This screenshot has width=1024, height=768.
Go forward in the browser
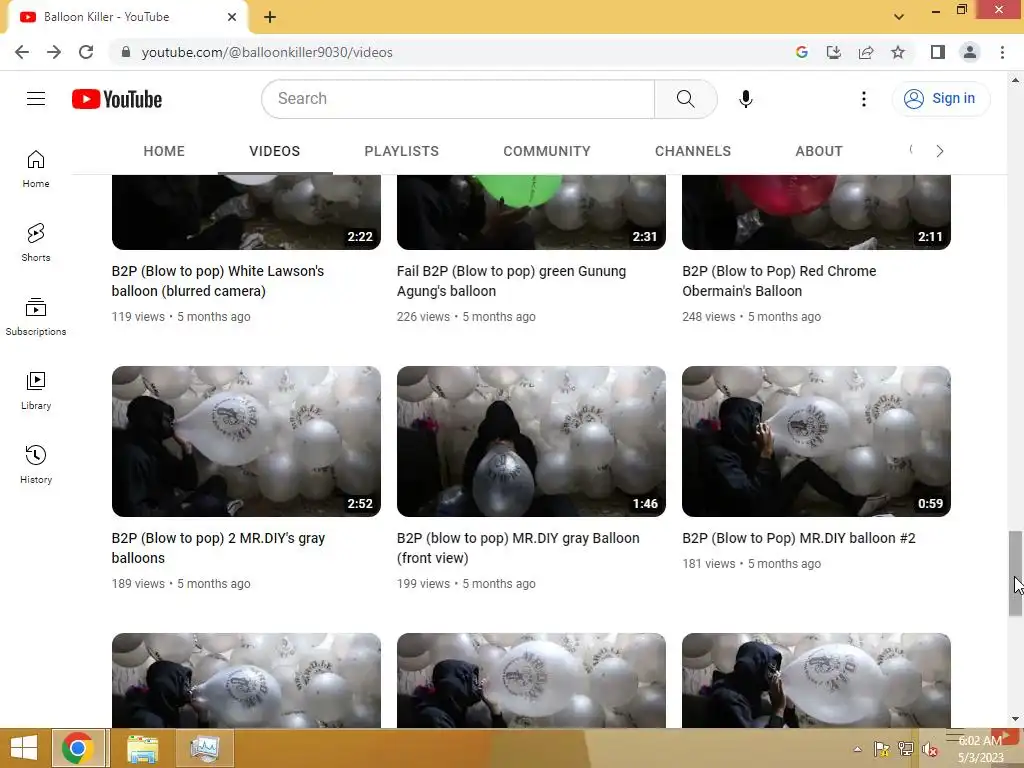pos(54,52)
